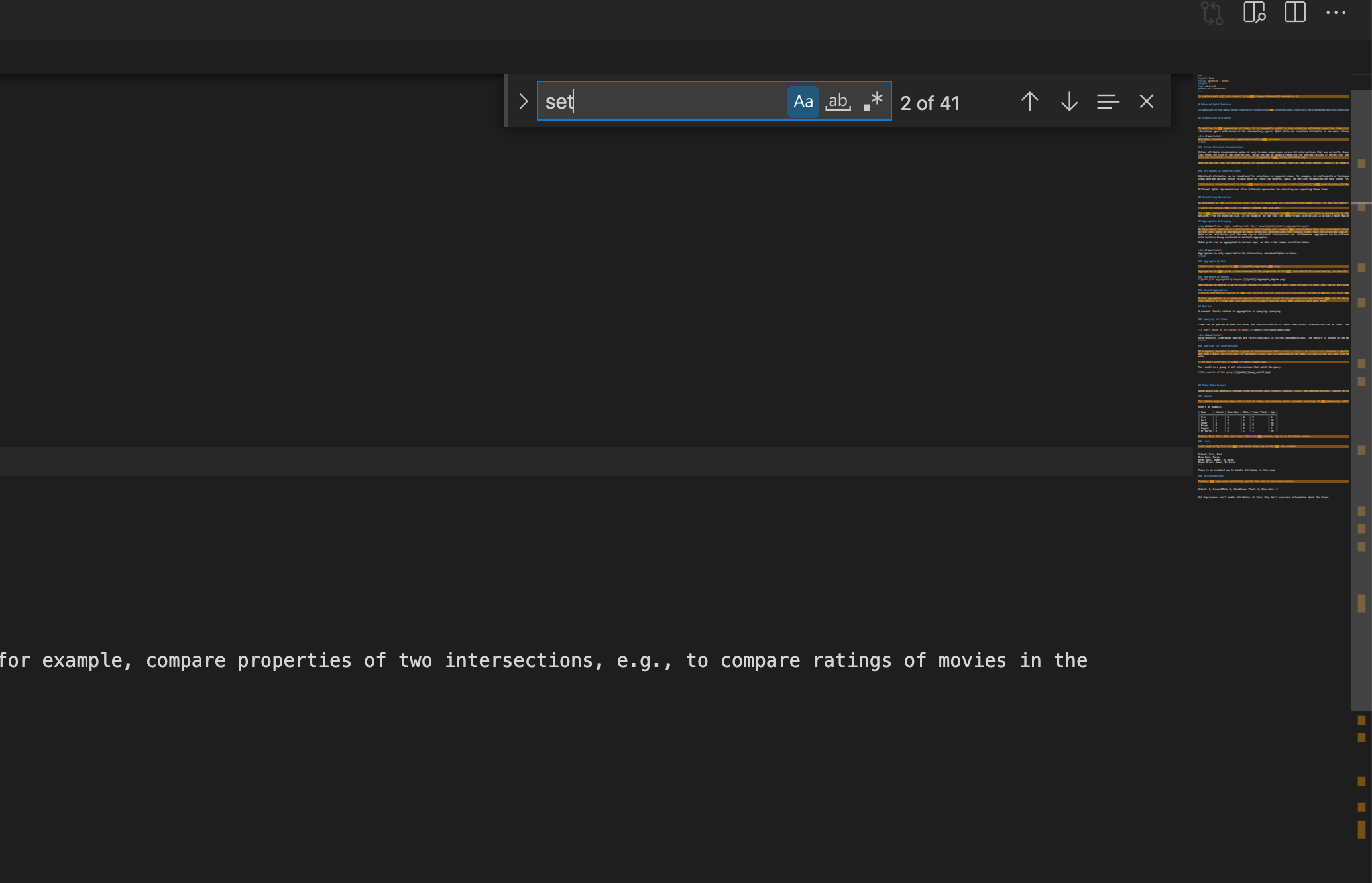Expand the find widget to show replace
The height and width of the screenshot is (883, 1372).
(523, 102)
